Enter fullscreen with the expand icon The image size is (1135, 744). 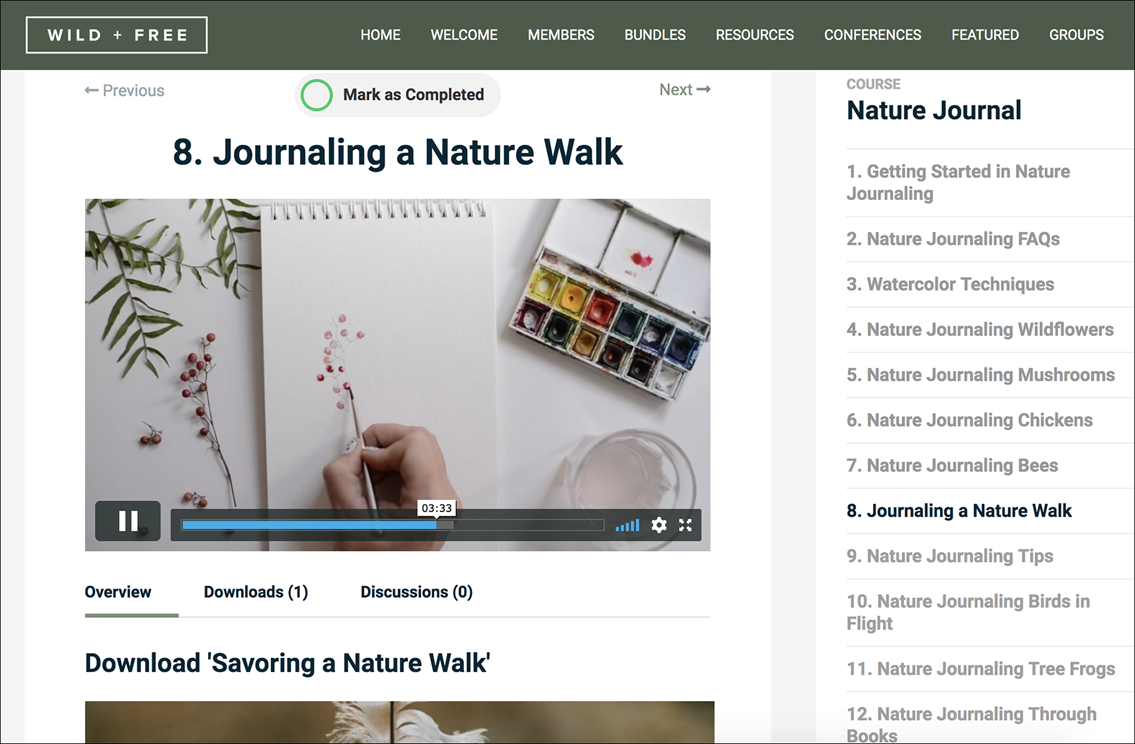[685, 525]
